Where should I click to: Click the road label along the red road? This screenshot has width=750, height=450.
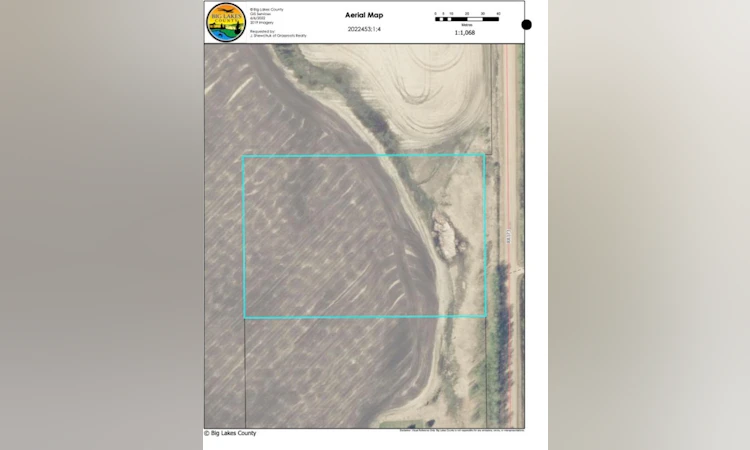click(x=508, y=235)
